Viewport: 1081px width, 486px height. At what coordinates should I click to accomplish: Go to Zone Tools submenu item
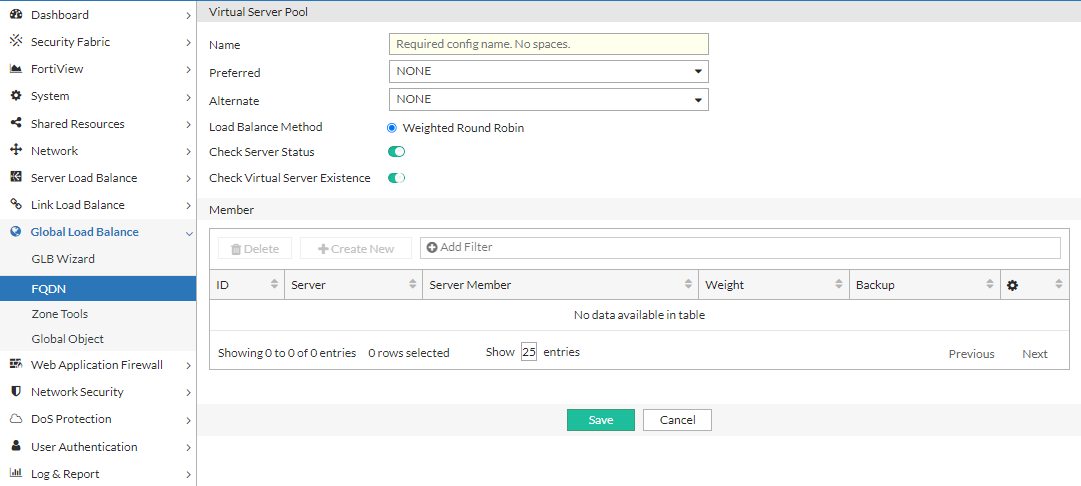60,314
